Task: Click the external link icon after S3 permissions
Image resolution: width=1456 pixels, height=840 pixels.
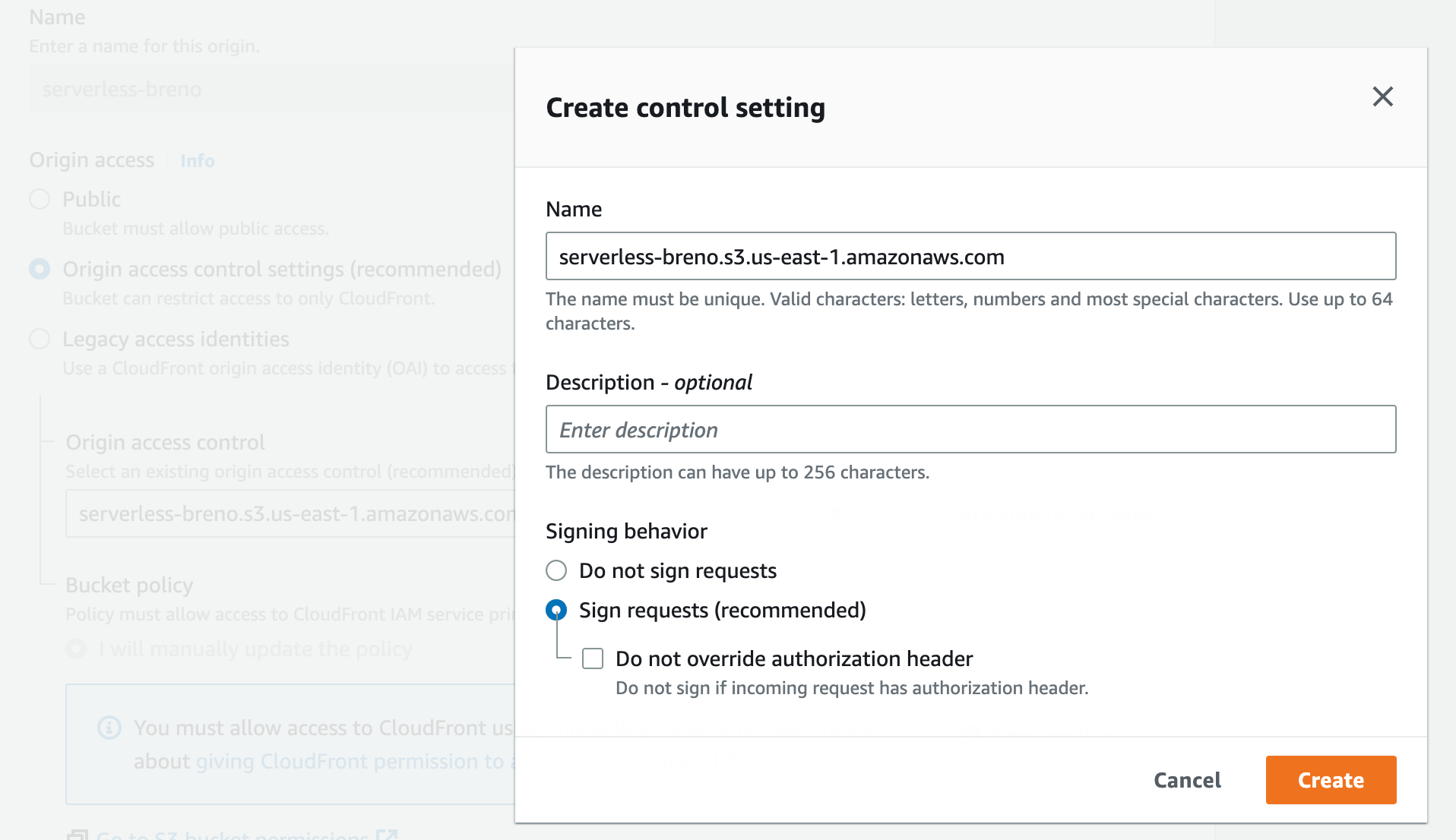Action: click(387, 835)
